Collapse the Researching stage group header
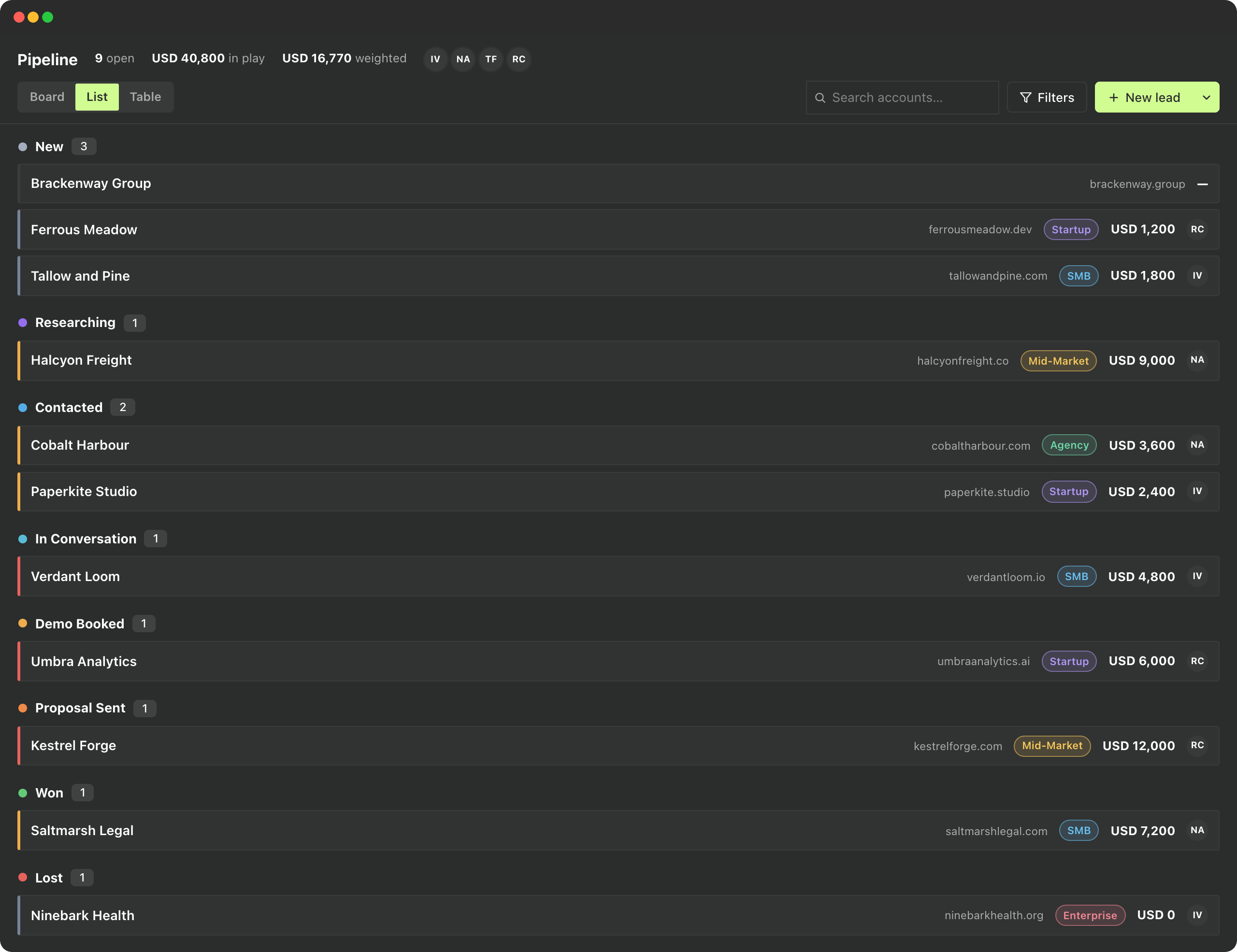This screenshot has width=1237, height=952. (x=82, y=323)
